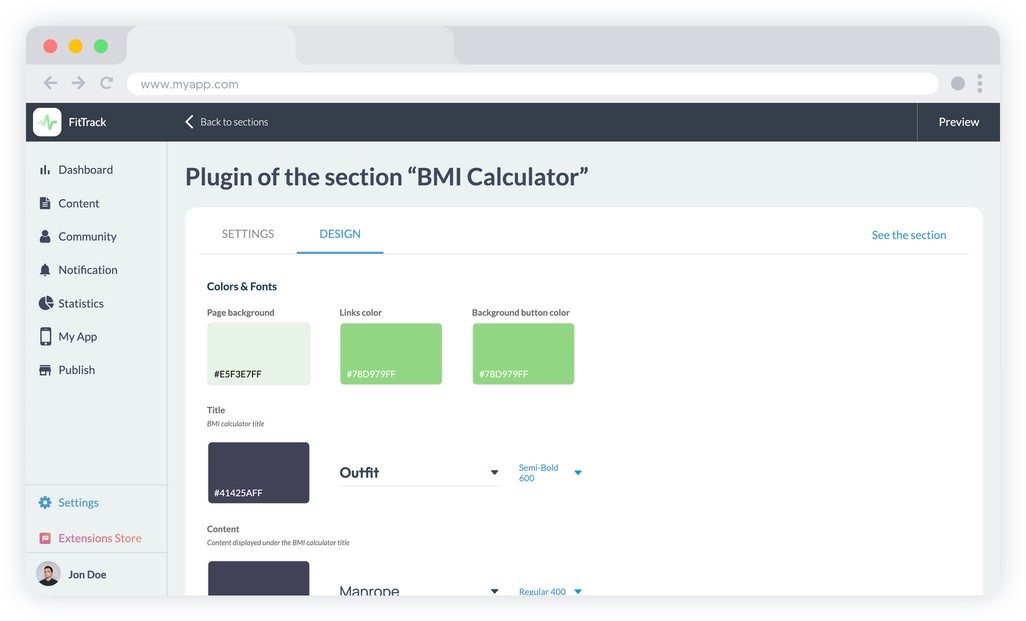Click the Notification bell icon
Image resolution: width=1026 pixels, height=621 pixels.
[45, 270]
